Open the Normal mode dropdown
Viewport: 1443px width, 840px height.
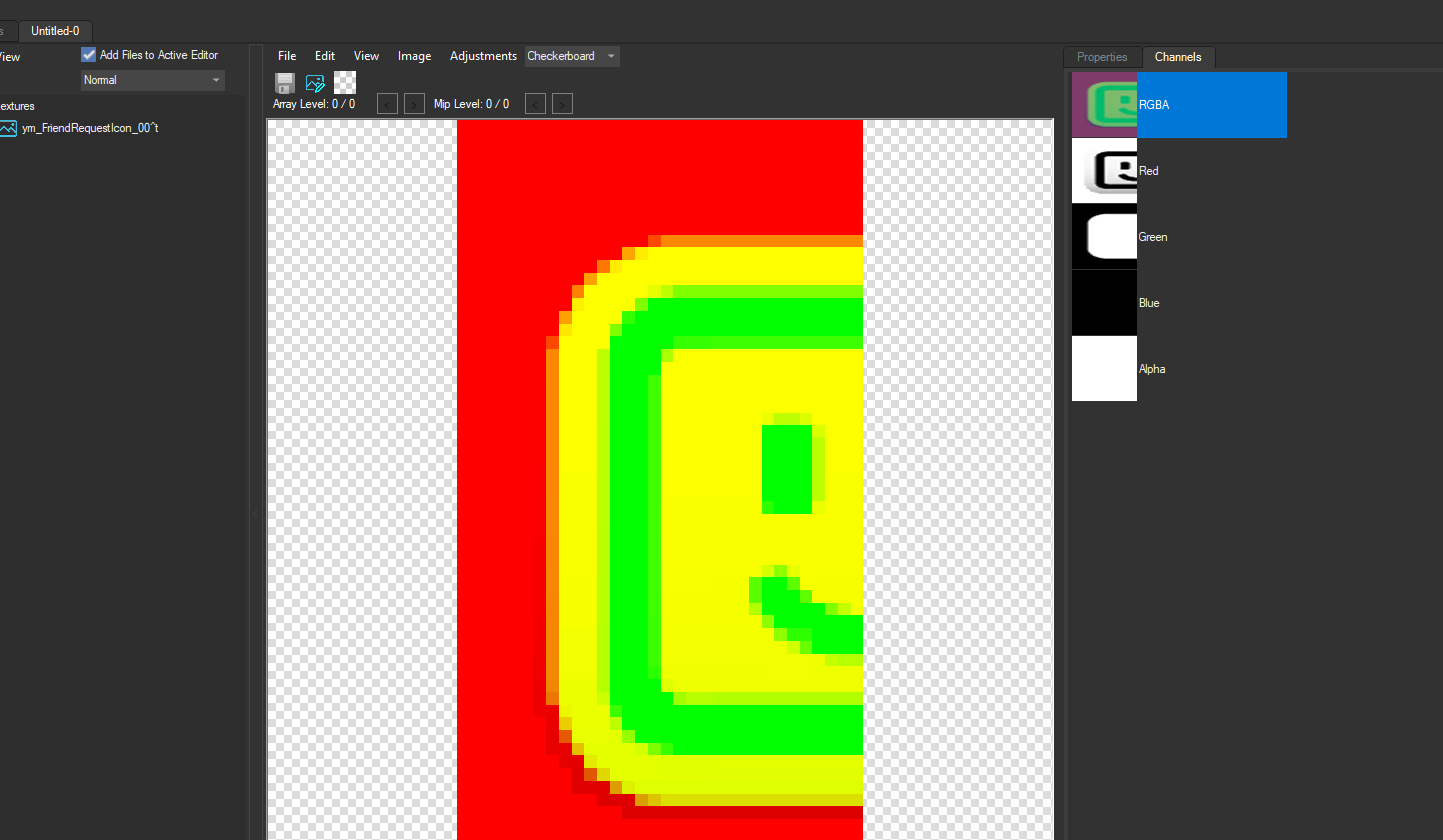tap(153, 80)
